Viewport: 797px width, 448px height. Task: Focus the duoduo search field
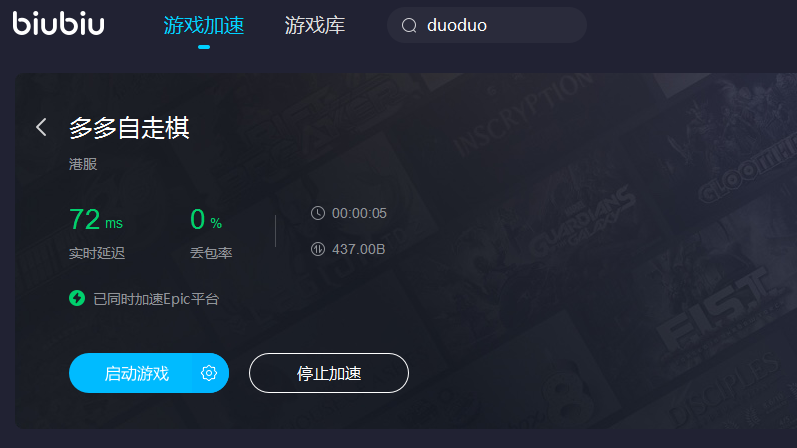[x=487, y=25]
